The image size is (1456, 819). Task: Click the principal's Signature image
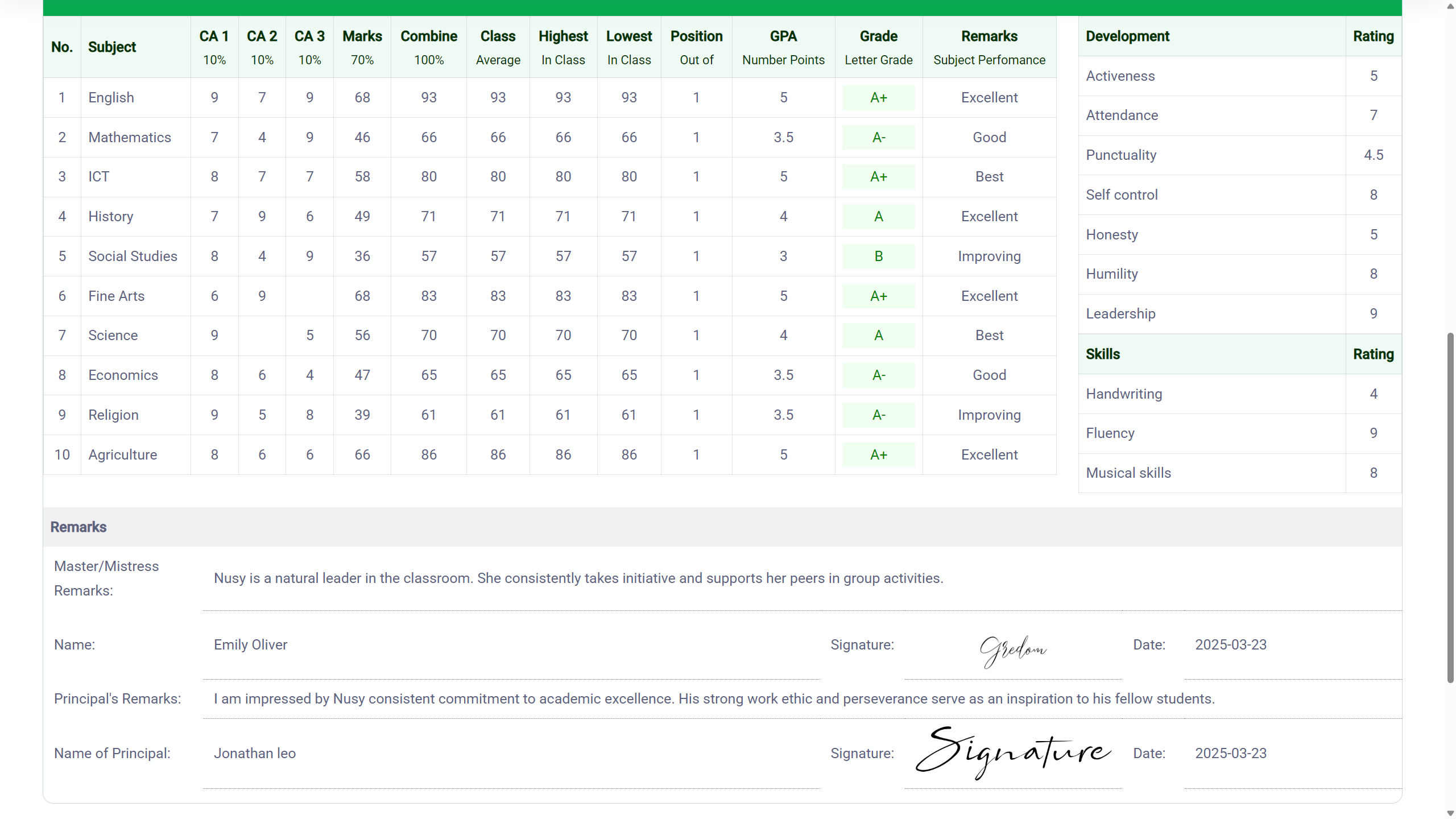click(x=1013, y=752)
